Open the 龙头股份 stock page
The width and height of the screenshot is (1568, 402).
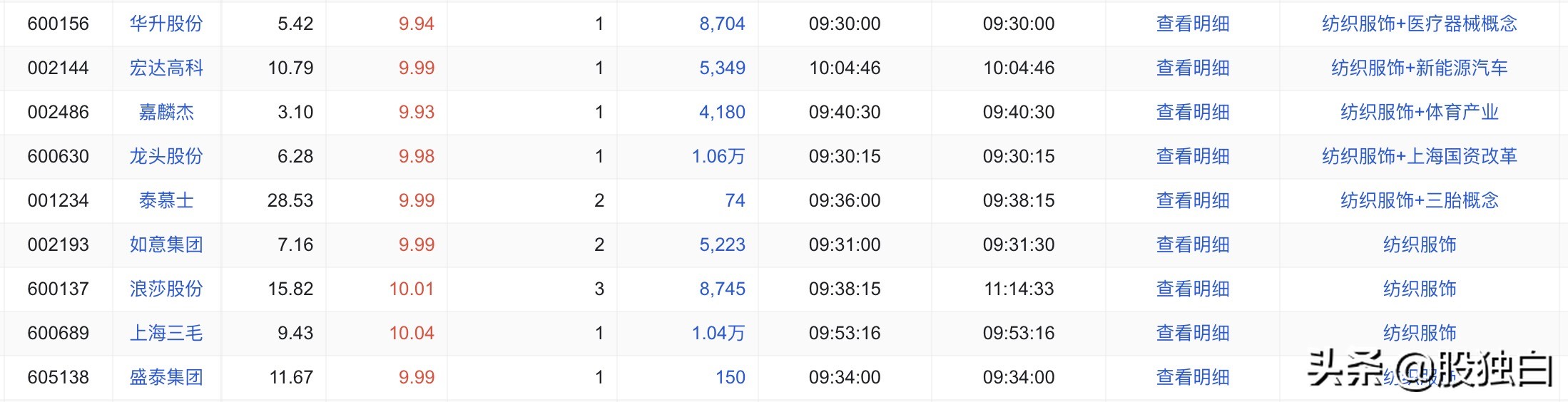166,156
